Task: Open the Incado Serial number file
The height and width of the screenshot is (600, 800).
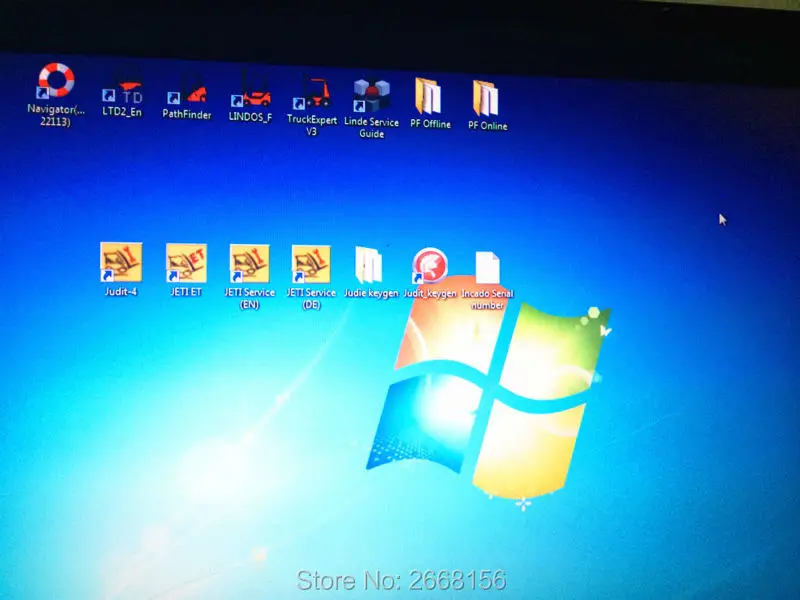Action: [x=487, y=267]
